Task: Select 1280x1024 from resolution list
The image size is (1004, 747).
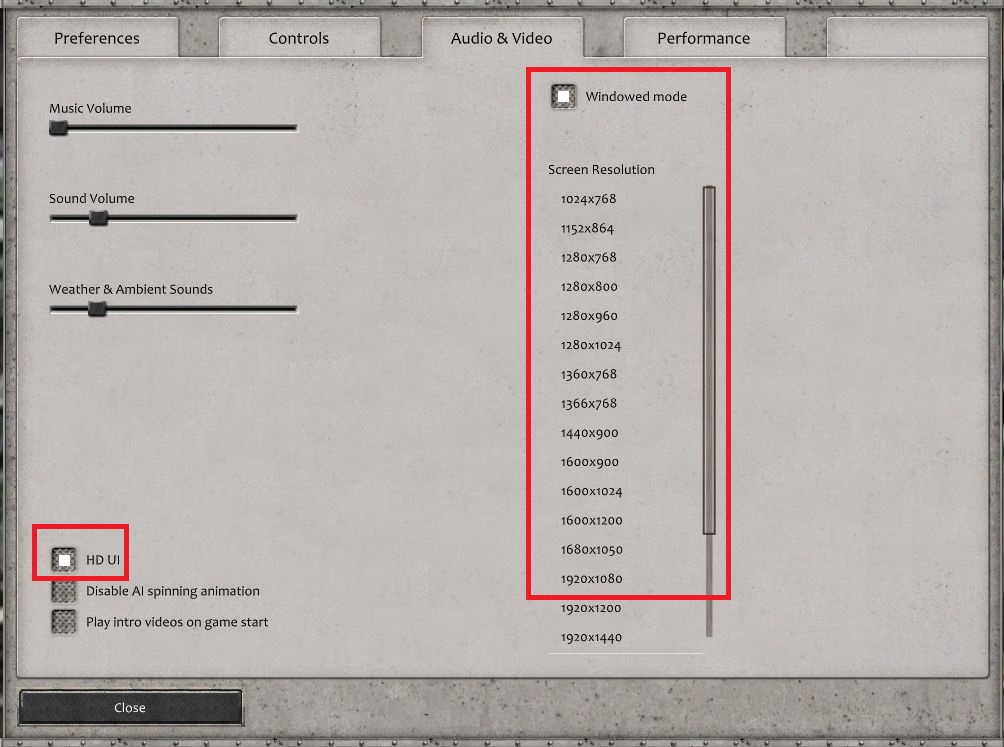Action: (590, 345)
